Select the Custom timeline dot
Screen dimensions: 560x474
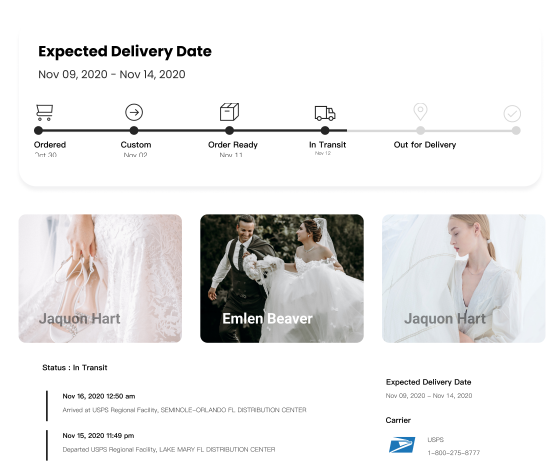(134, 131)
